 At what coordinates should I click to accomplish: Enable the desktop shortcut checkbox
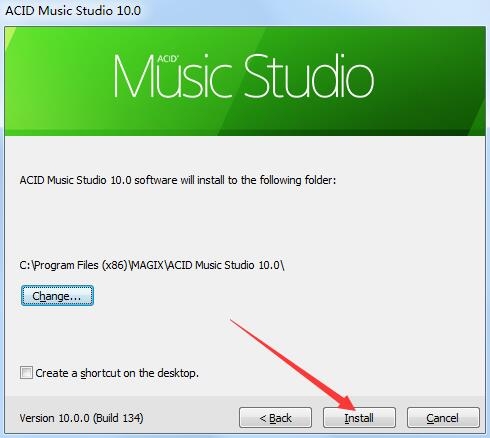pyautogui.click(x=26, y=373)
